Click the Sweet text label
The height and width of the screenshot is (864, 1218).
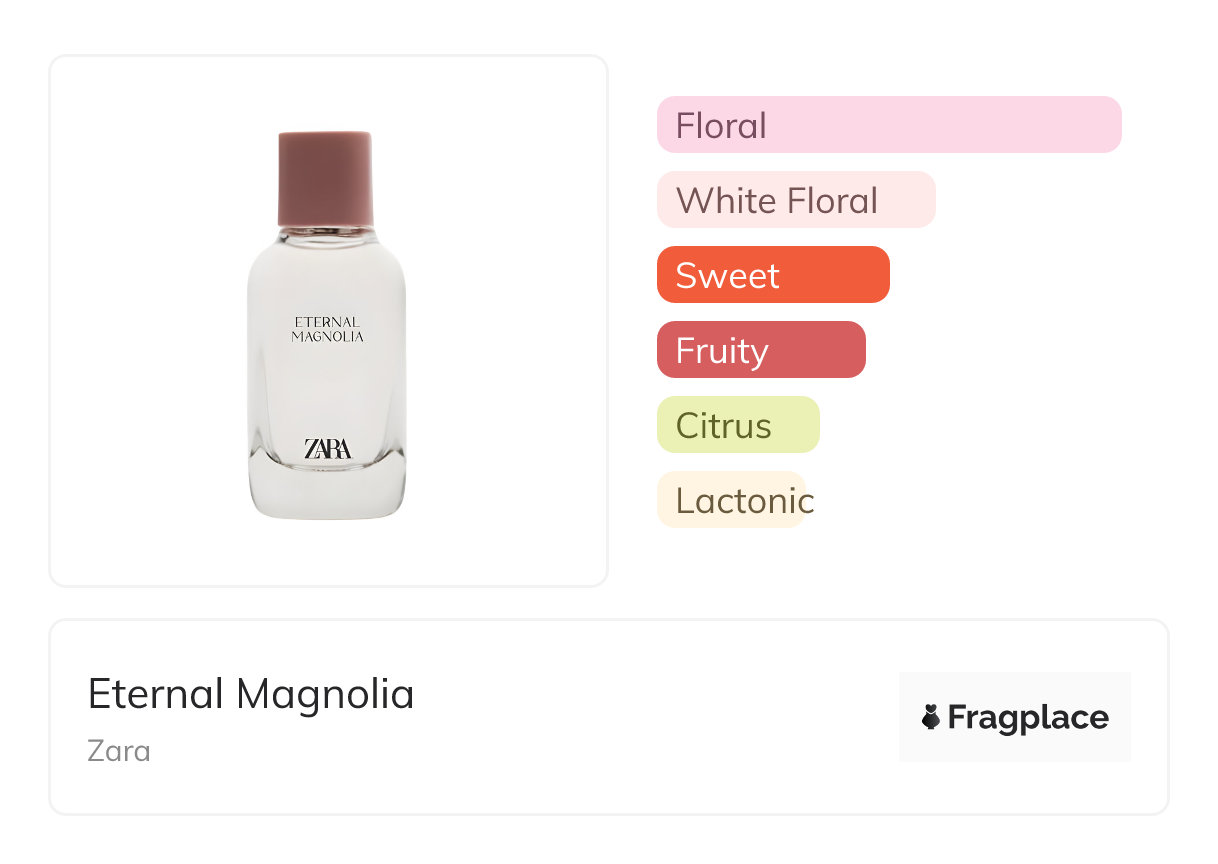point(727,276)
